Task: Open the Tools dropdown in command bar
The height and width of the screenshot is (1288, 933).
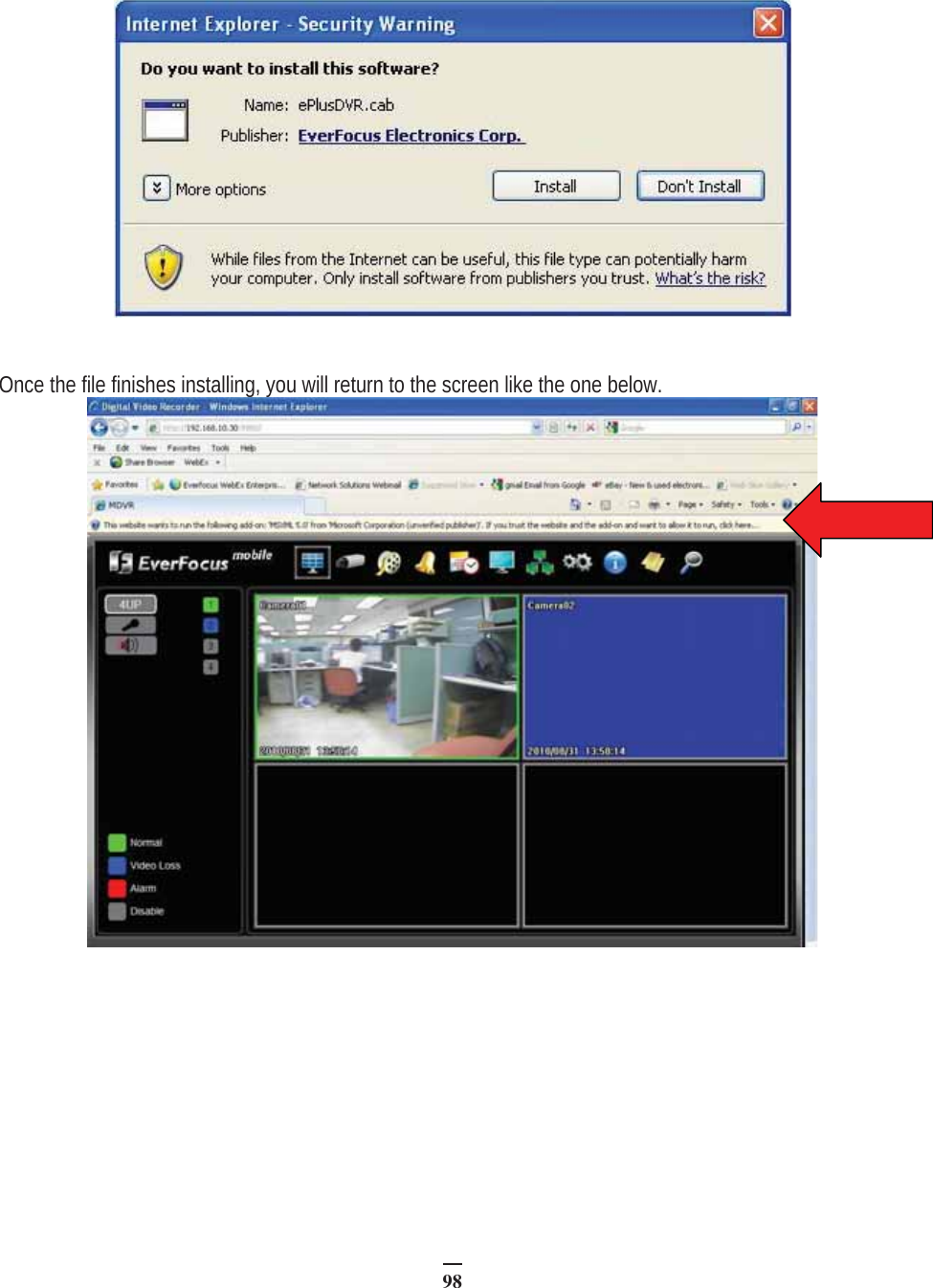Action: pyautogui.click(x=761, y=504)
